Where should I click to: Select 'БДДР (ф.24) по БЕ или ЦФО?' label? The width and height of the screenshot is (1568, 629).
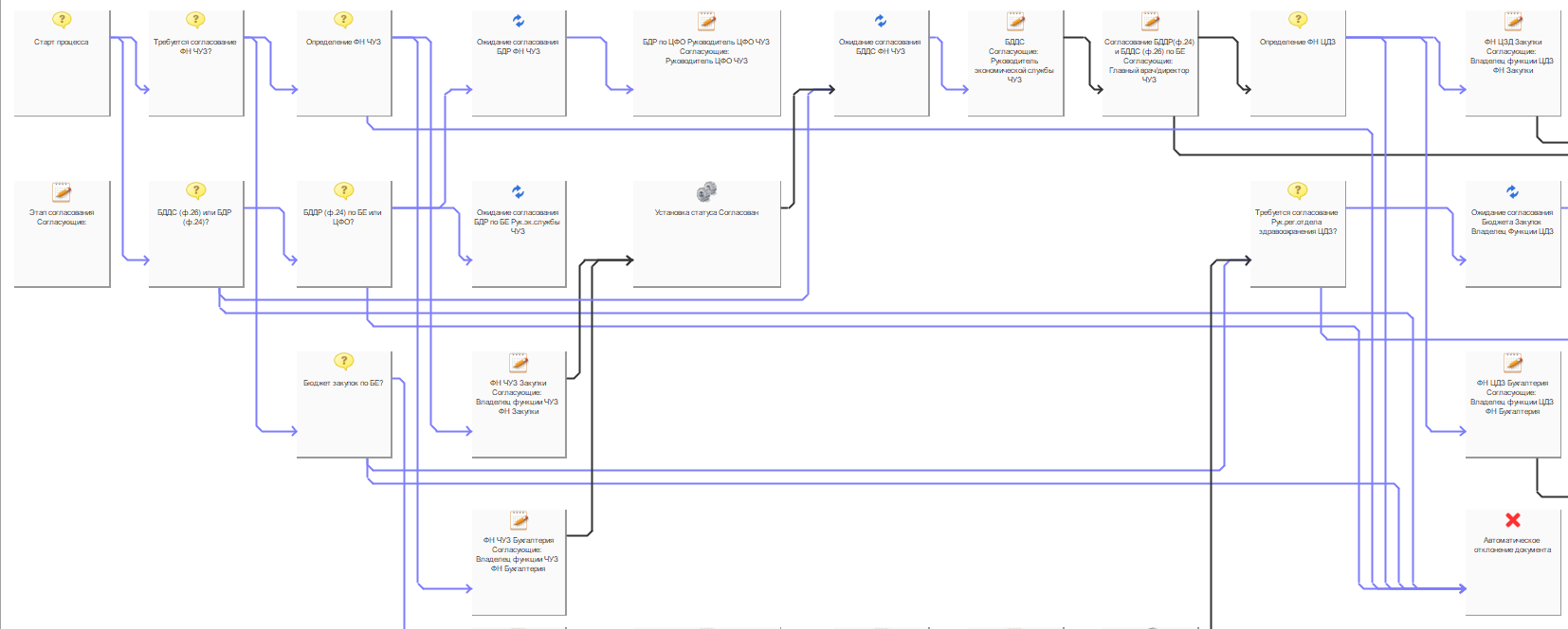coord(342,217)
